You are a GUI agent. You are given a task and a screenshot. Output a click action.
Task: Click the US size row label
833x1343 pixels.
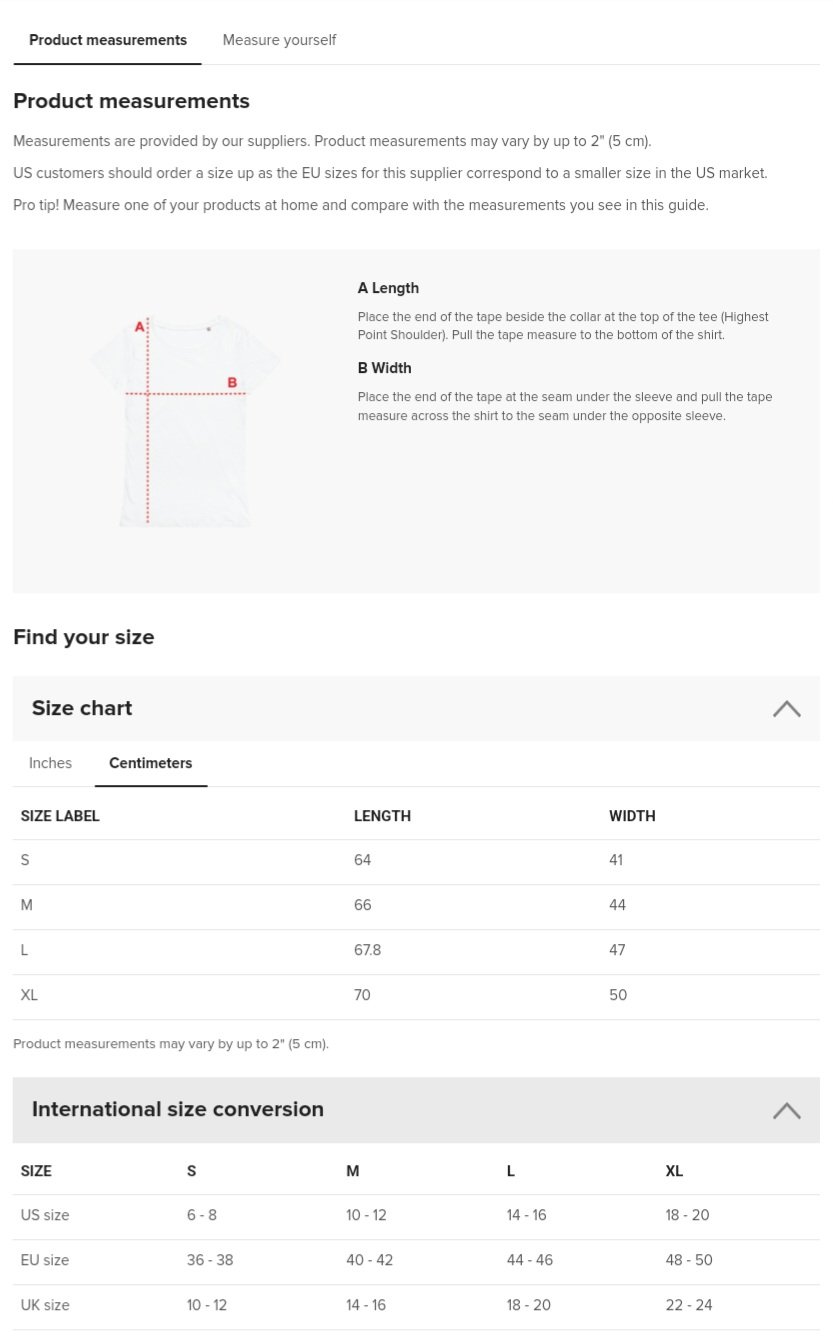[x=45, y=1215]
